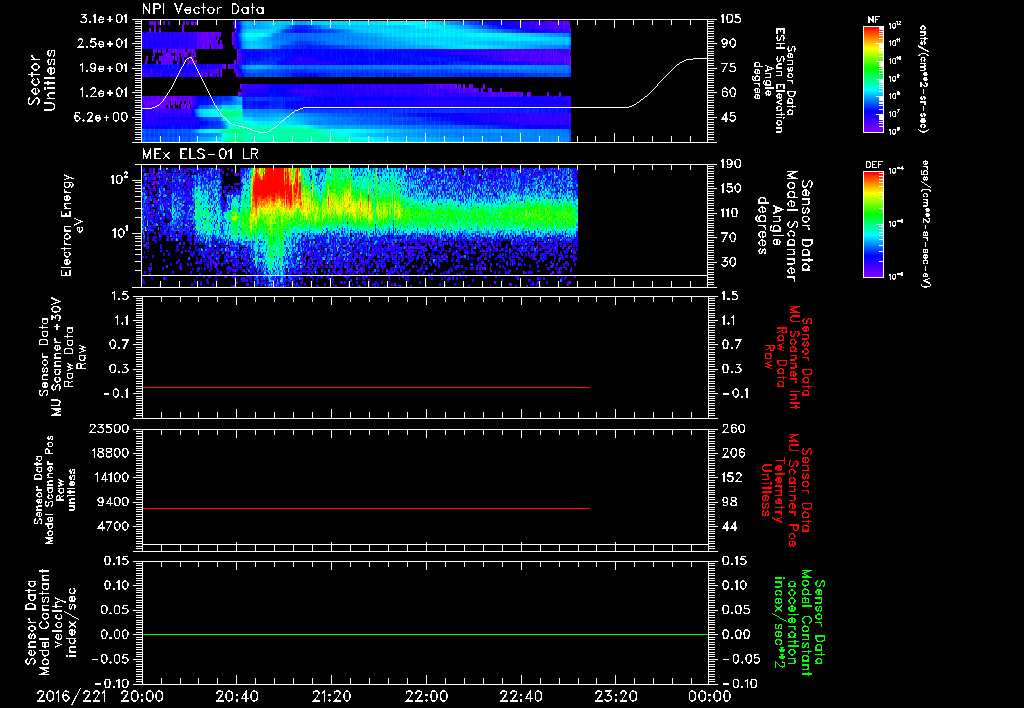
Task: Click the 21:20 time axis label
Action: click(x=331, y=696)
